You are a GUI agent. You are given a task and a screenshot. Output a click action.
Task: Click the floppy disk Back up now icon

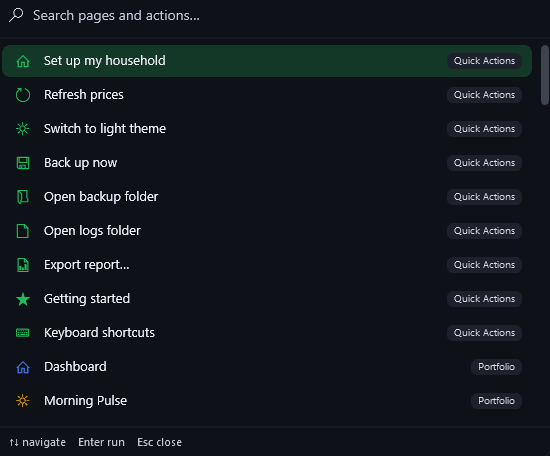click(23, 163)
